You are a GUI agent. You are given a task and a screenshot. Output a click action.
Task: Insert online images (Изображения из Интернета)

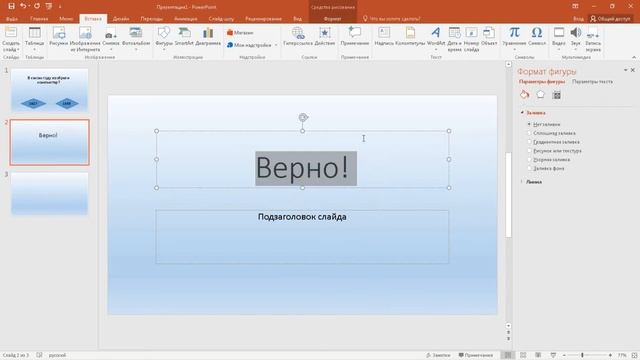[x=85, y=39]
